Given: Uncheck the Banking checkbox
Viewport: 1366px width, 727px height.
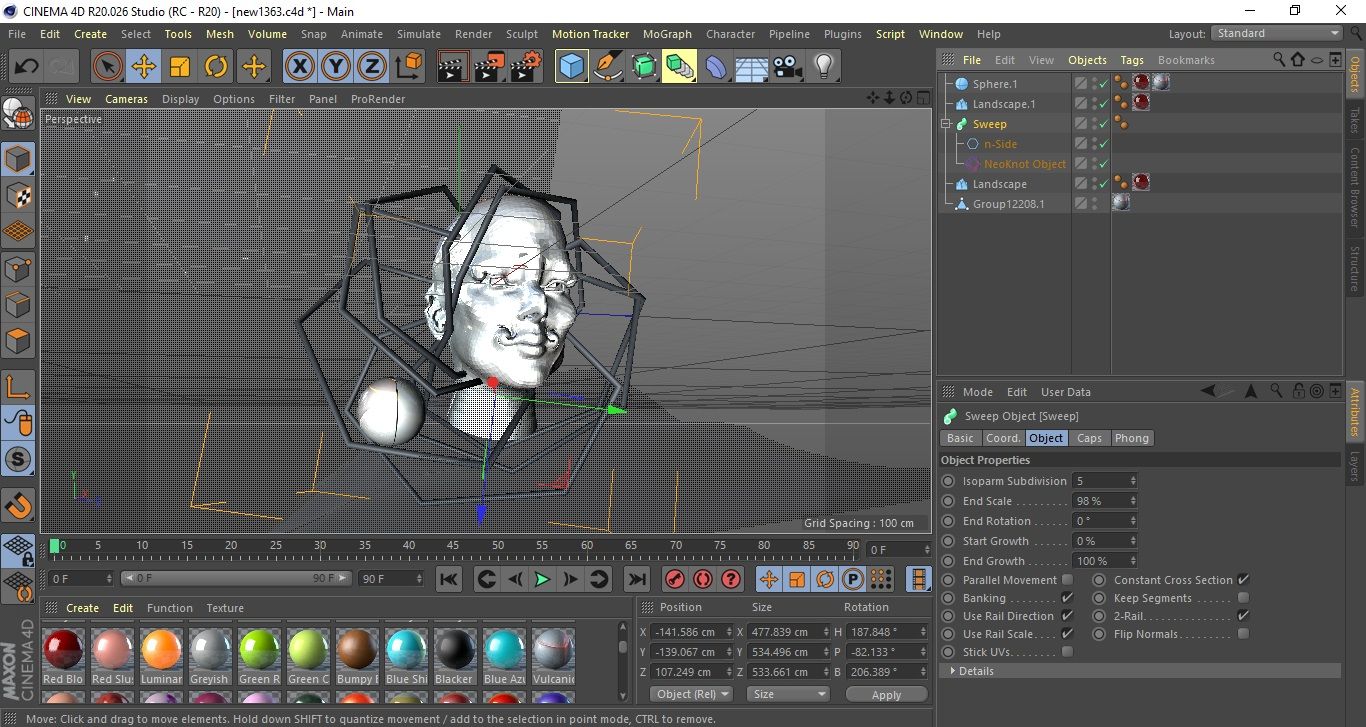Looking at the screenshot, I should click(x=1067, y=598).
